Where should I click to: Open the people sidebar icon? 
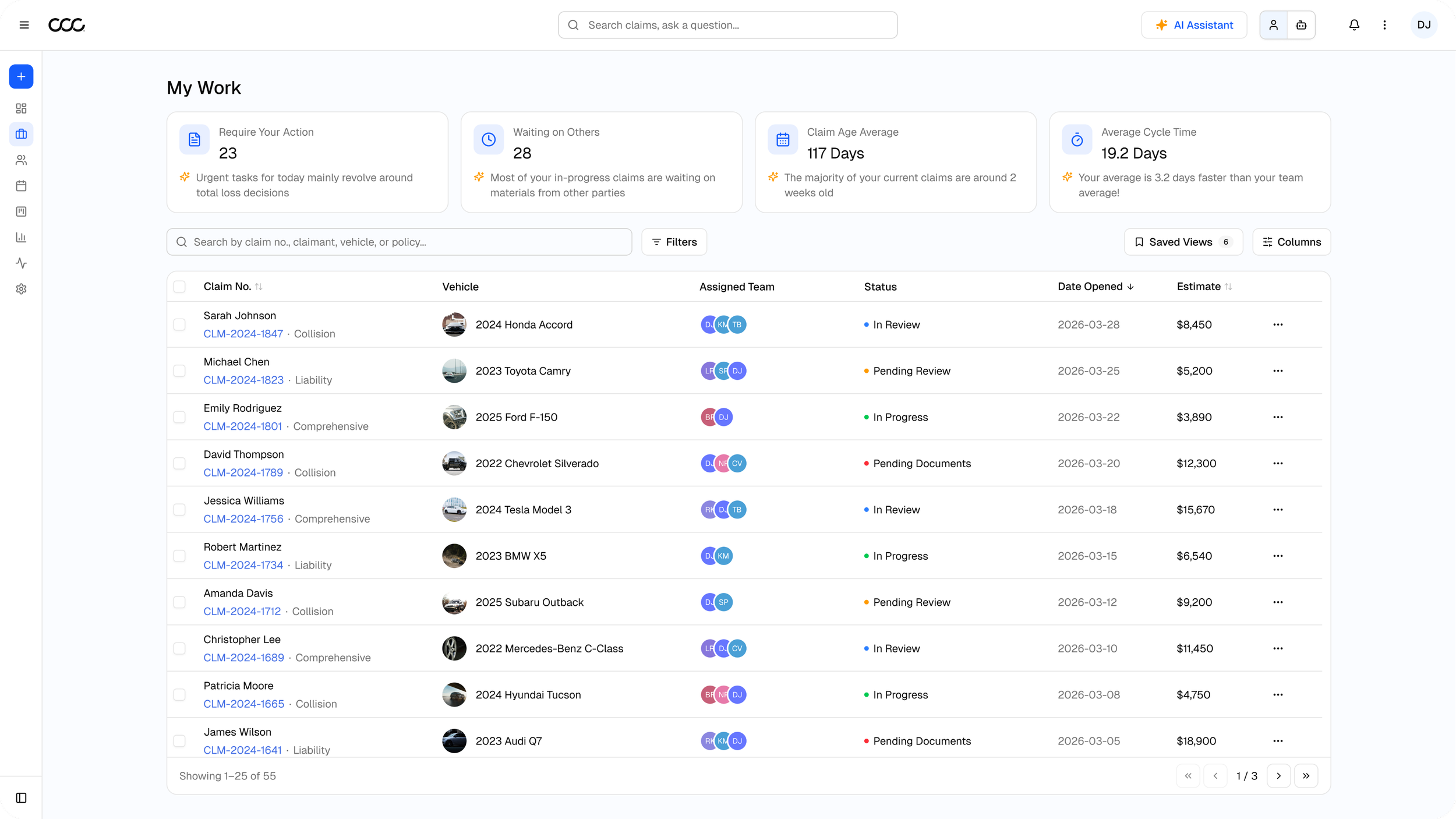point(21,160)
